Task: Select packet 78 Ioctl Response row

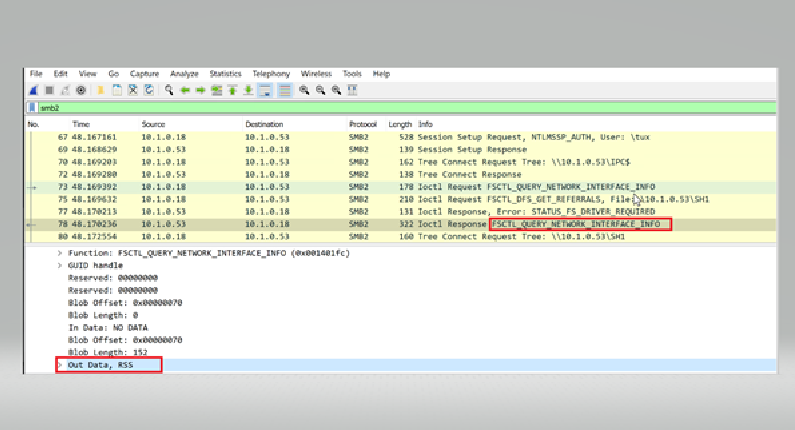Action: click(401, 224)
